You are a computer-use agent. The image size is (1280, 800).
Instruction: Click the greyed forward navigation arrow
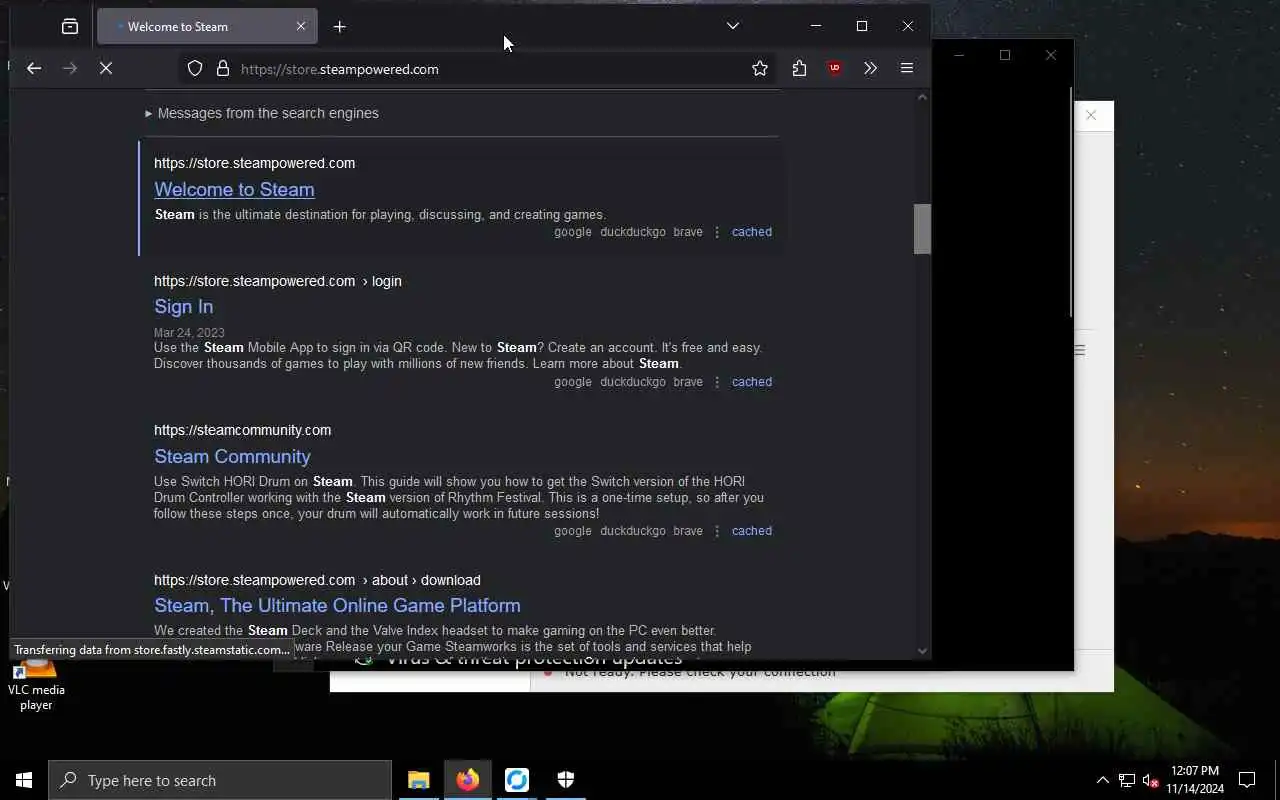pos(70,68)
